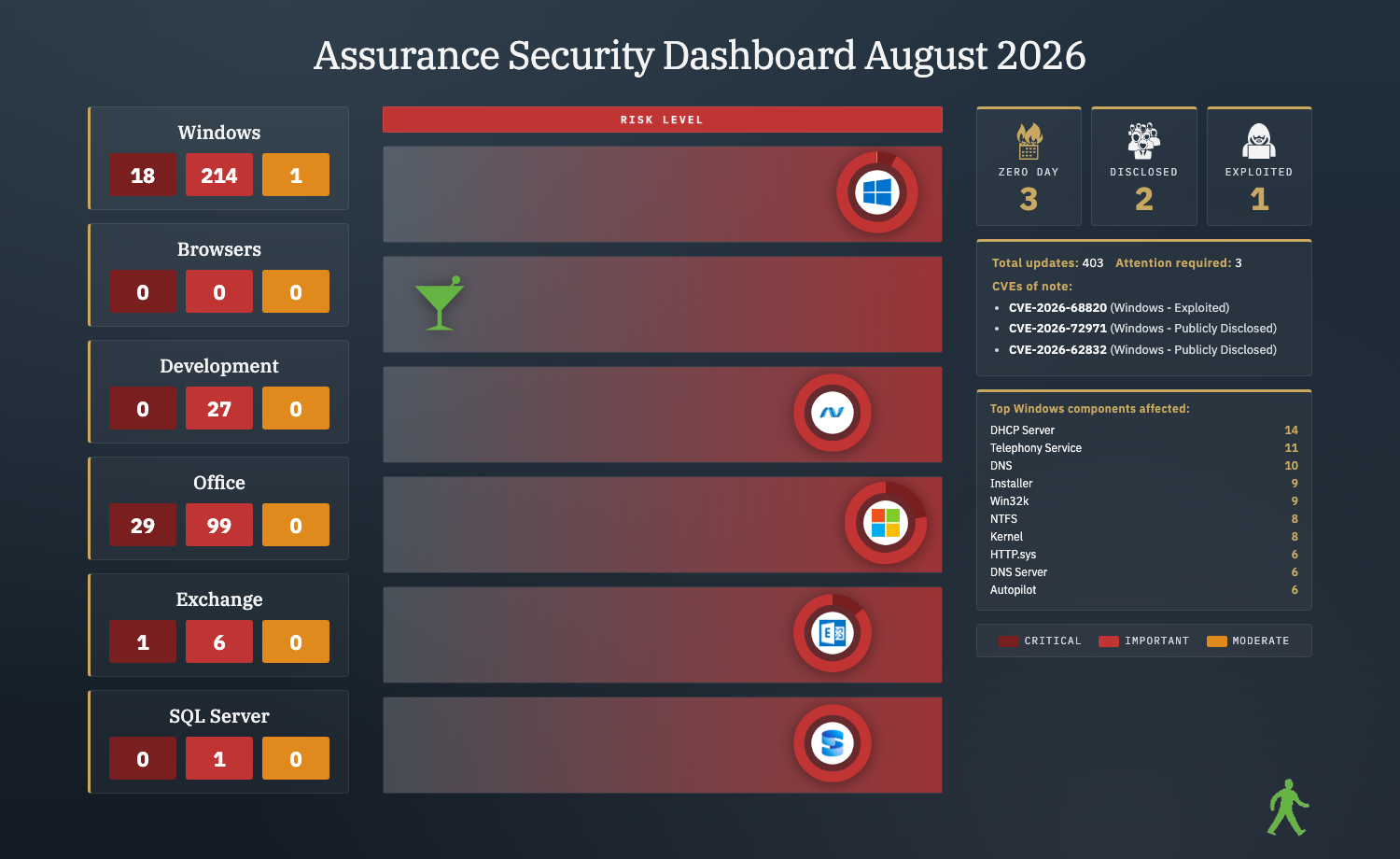The width and height of the screenshot is (1400, 859).
Task: Click Development important count 27
Action: [x=219, y=408]
